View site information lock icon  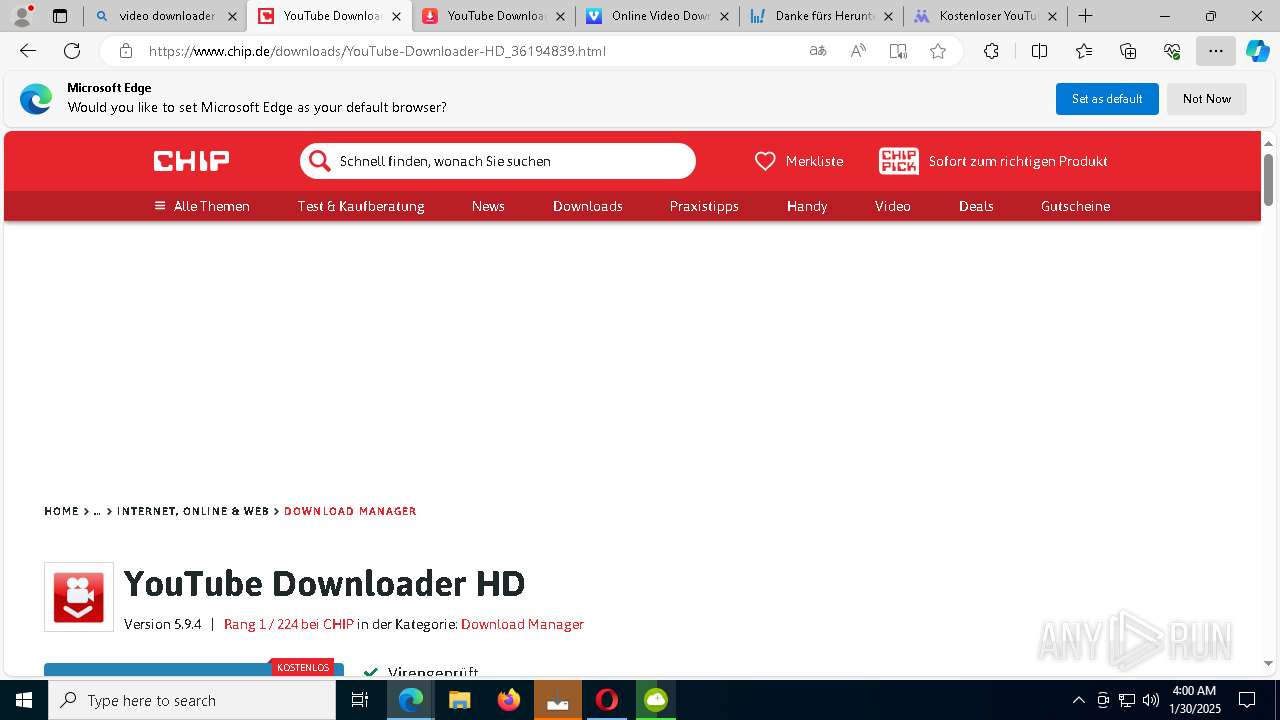[125, 51]
